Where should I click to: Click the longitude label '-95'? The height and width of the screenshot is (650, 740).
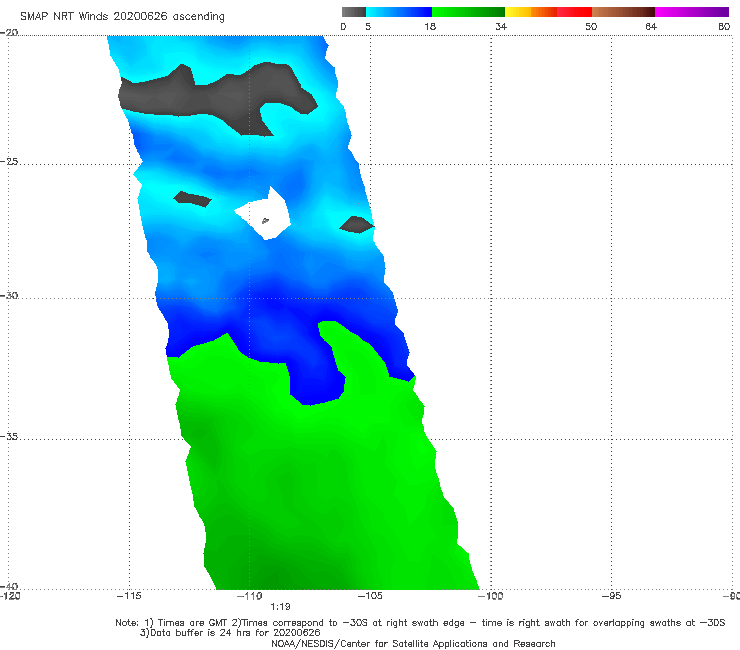click(611, 596)
